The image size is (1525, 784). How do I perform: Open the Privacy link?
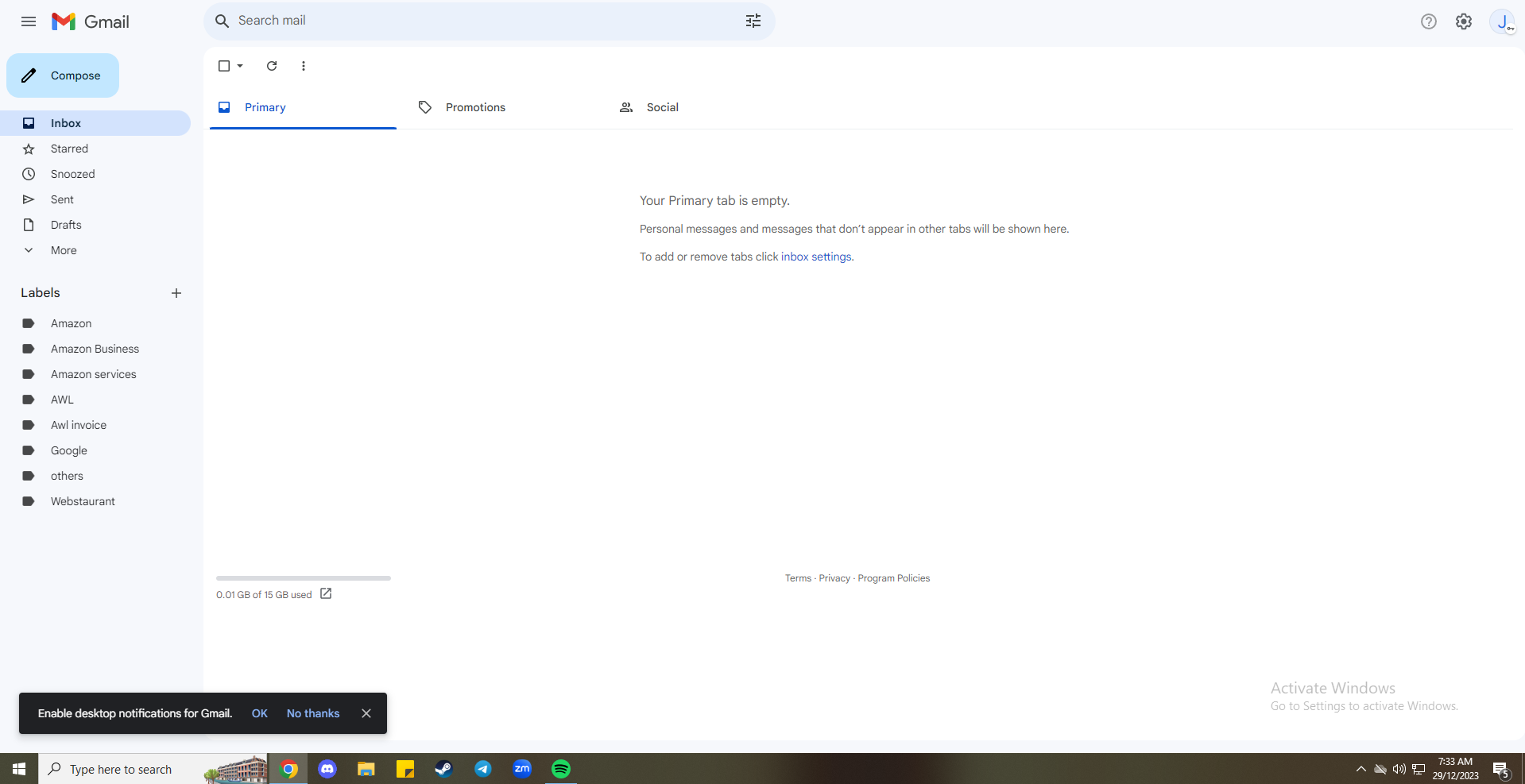pyautogui.click(x=834, y=578)
